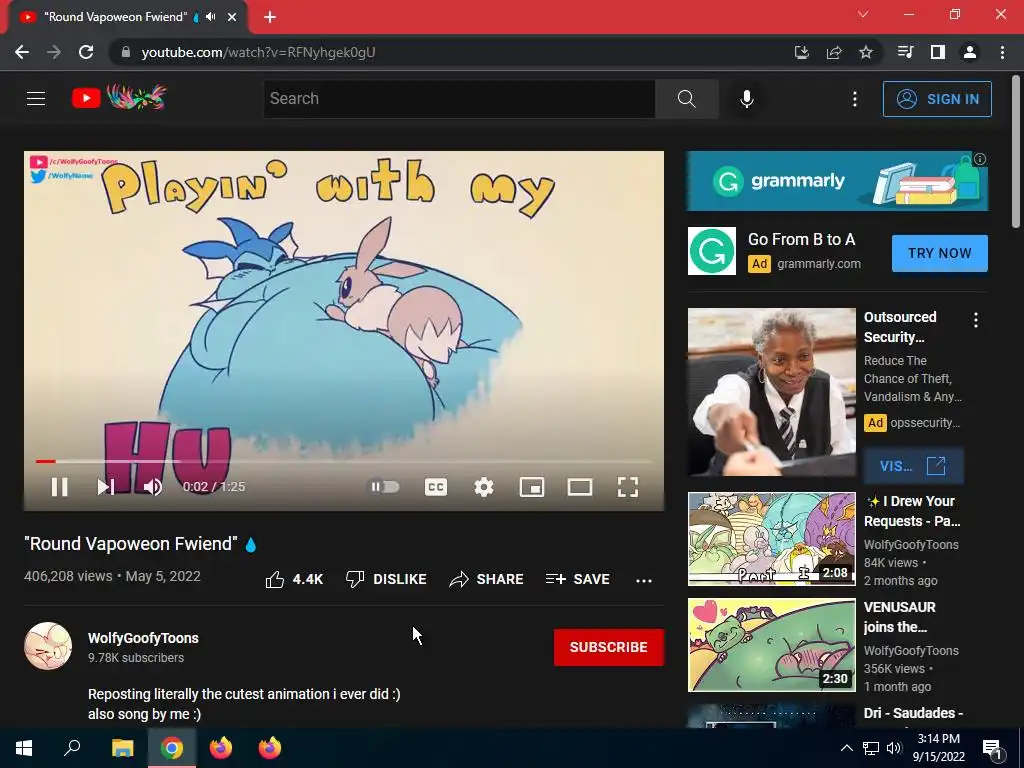The width and height of the screenshot is (1024, 768).
Task: SAVE video to a playlist
Action: (577, 579)
